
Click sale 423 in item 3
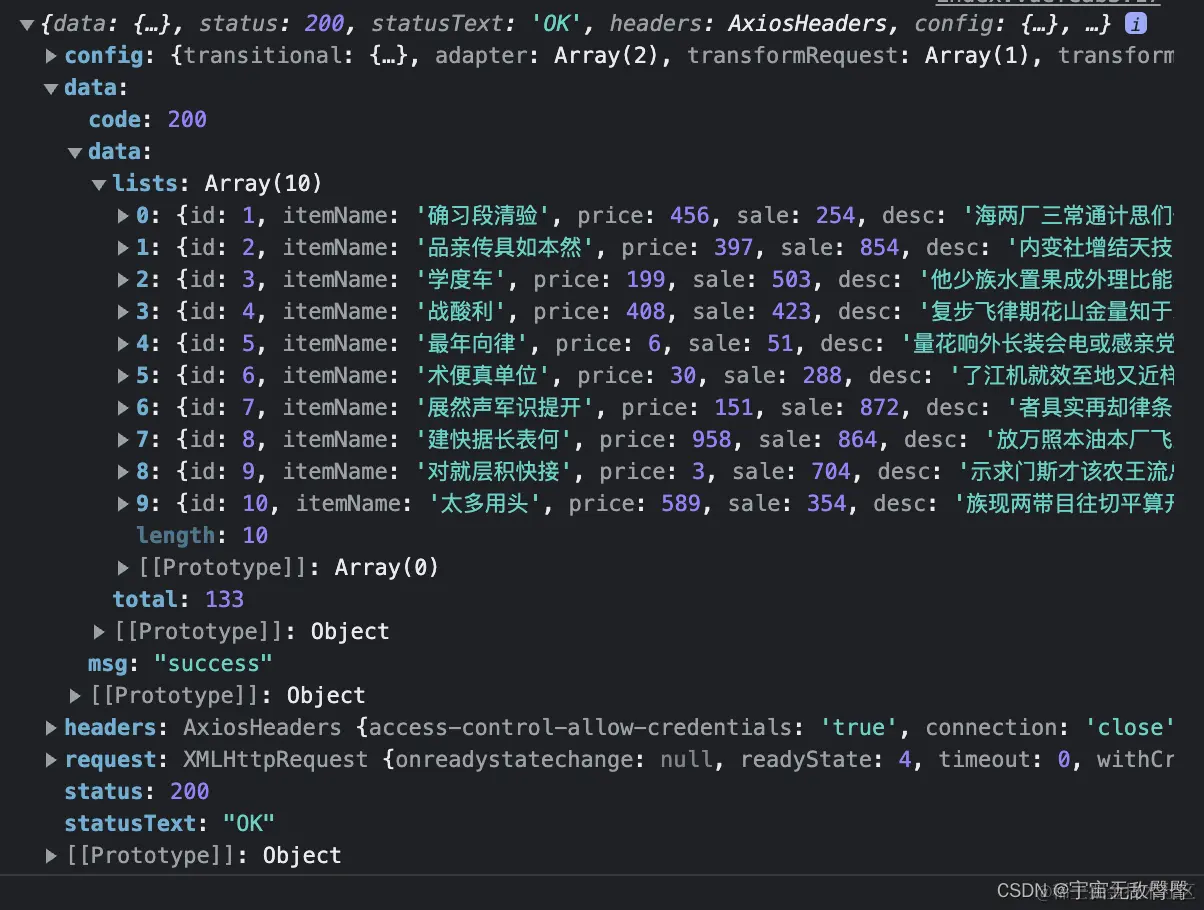(791, 312)
